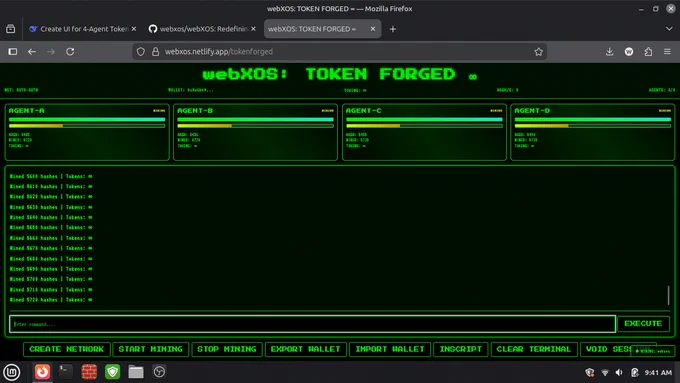Open the Firefox account icon
The width and height of the screenshot is (680, 383).
click(x=629, y=52)
